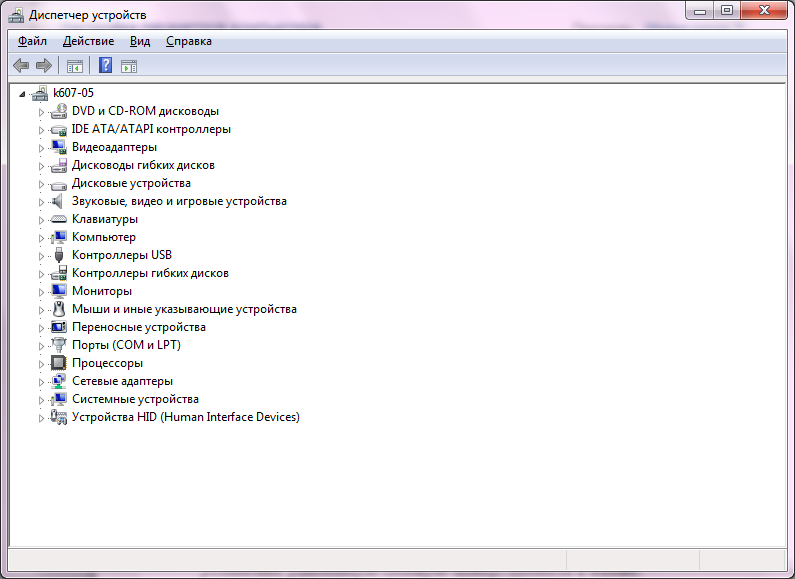Image resolution: width=795 pixels, height=579 pixels.
Task: Select Дисковые устройства label
Action: point(131,183)
